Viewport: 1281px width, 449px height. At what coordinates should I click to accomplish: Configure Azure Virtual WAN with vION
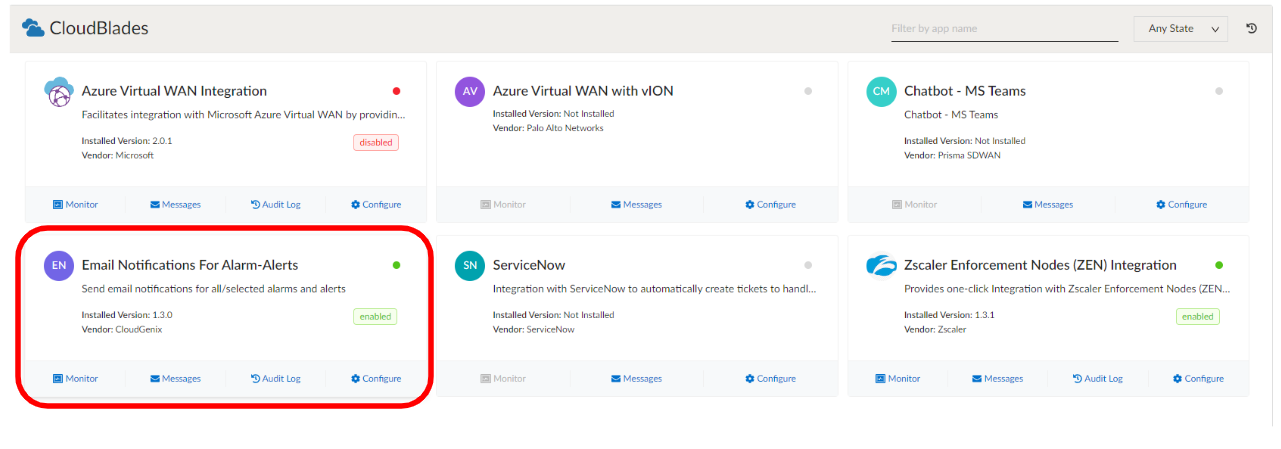tap(770, 204)
